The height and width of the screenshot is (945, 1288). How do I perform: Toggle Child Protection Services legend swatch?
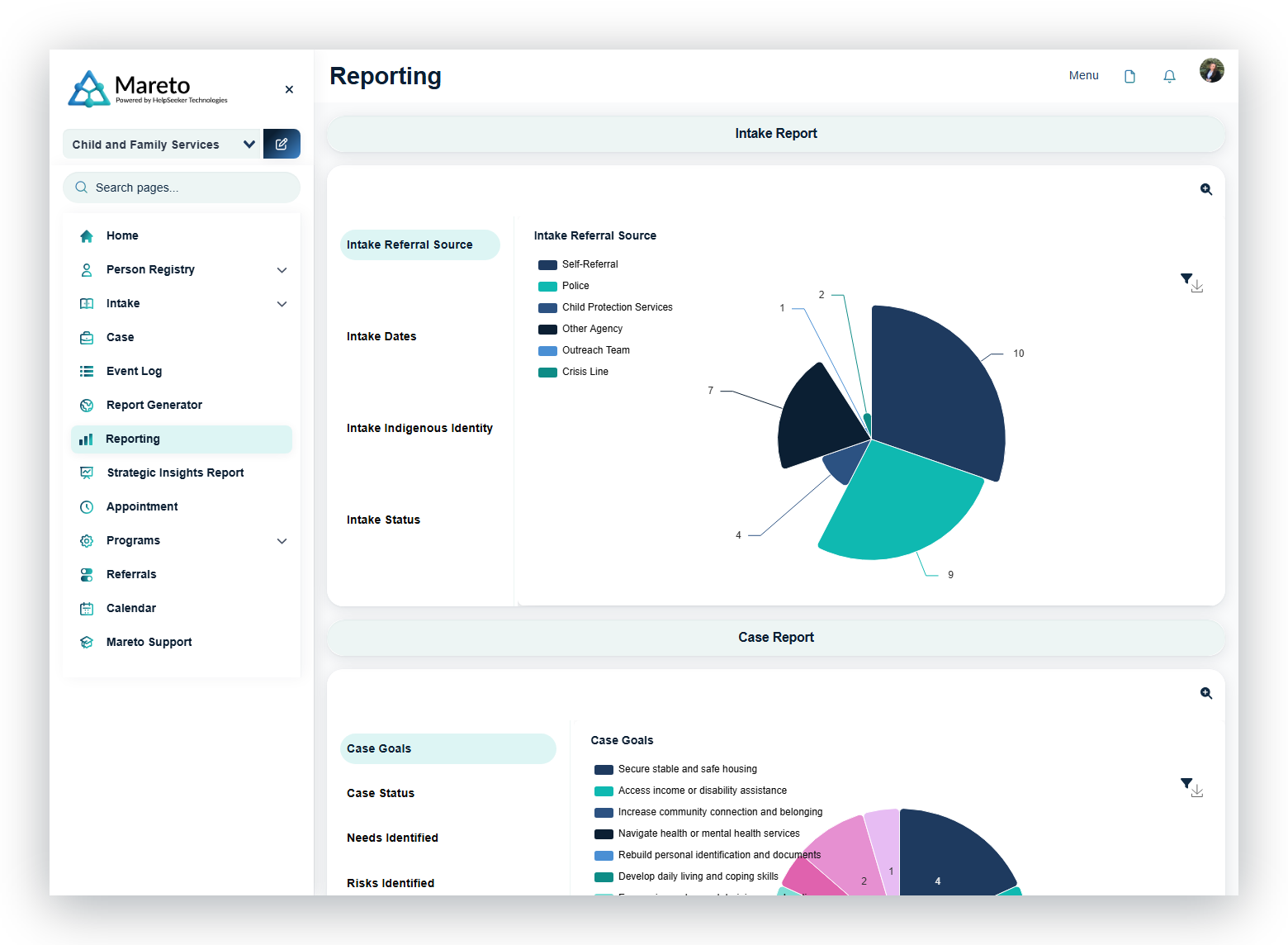click(x=547, y=308)
